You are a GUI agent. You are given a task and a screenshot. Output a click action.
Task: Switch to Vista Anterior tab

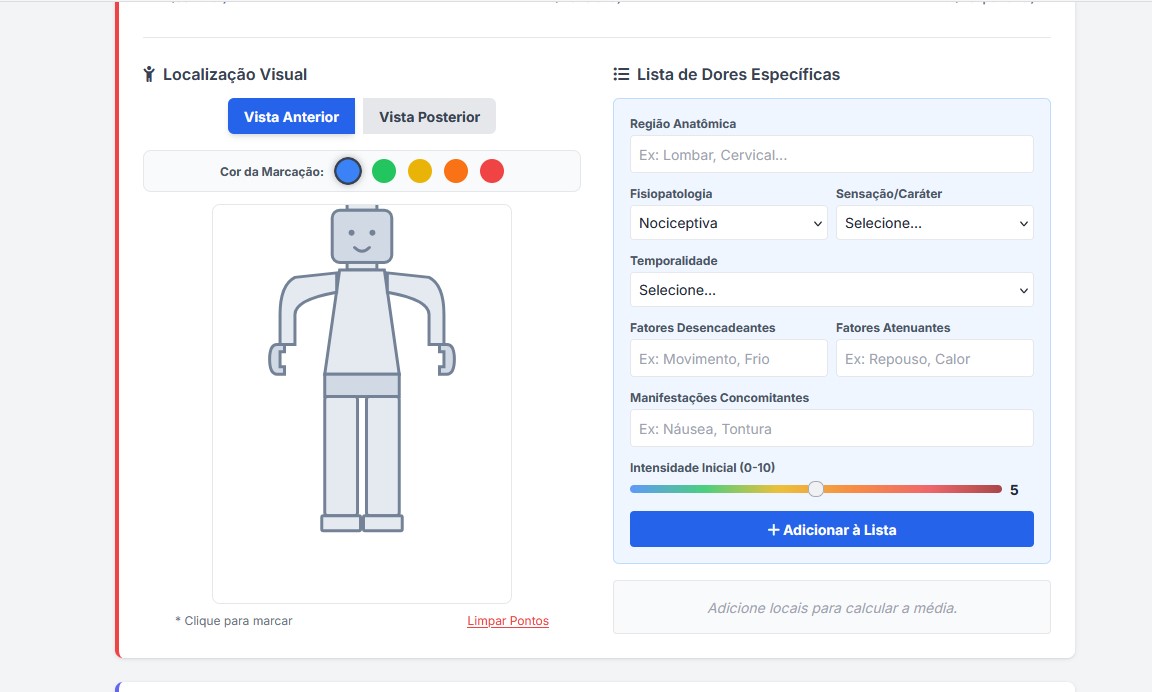point(291,117)
